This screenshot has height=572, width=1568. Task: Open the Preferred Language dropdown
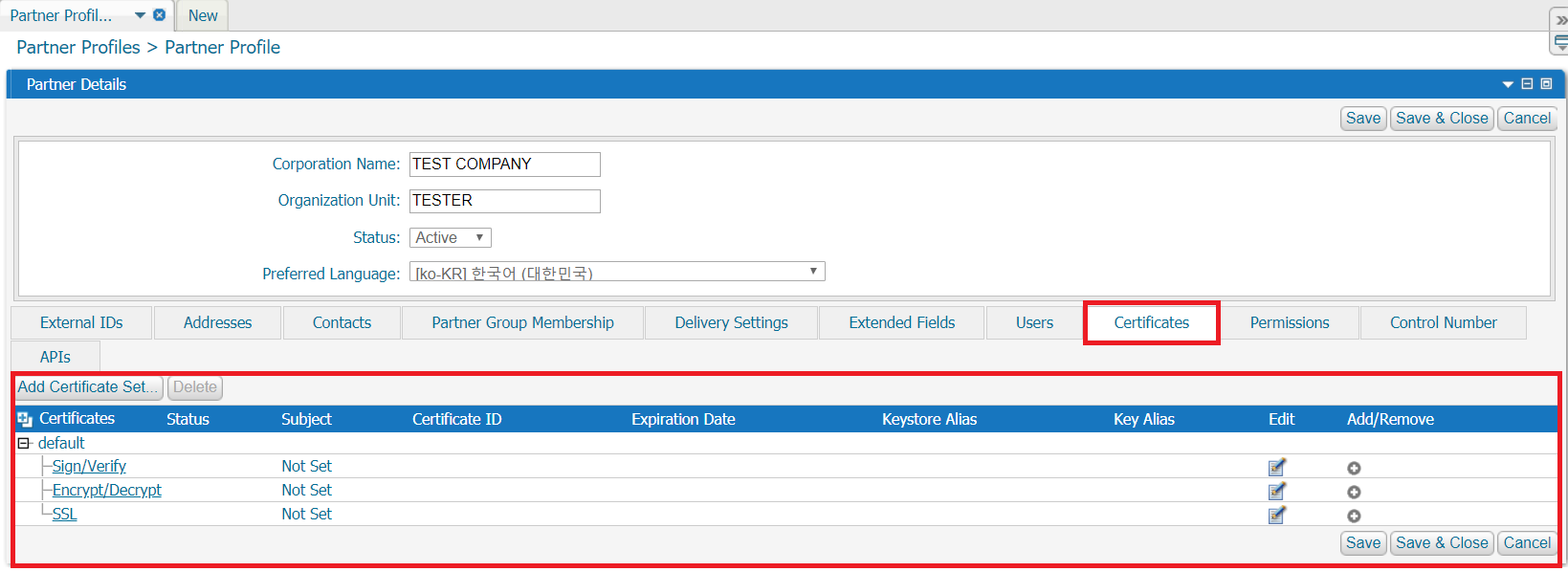point(617,273)
